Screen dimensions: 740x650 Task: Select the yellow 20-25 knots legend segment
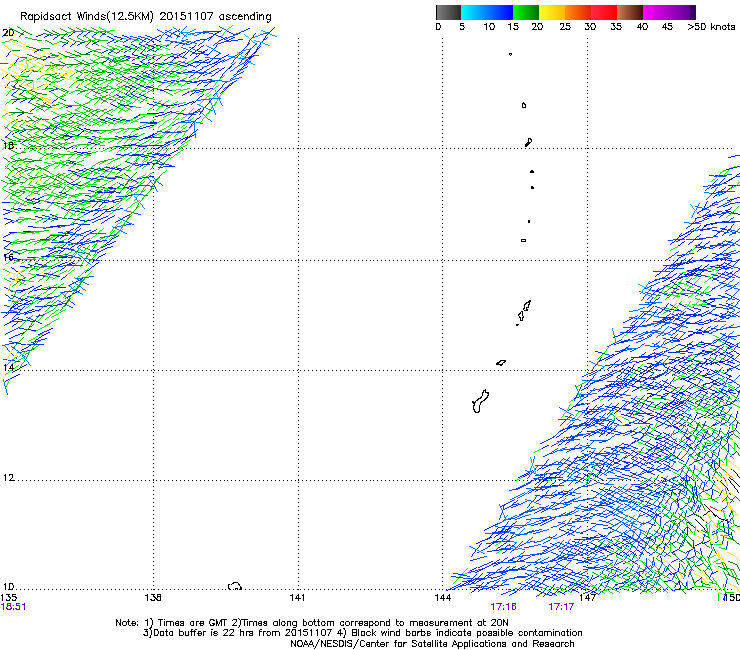pos(552,12)
